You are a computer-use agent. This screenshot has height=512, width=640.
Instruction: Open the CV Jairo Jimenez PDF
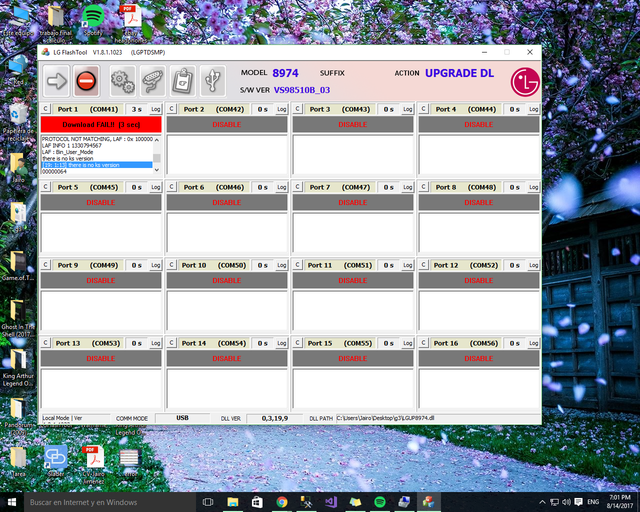(x=93, y=465)
